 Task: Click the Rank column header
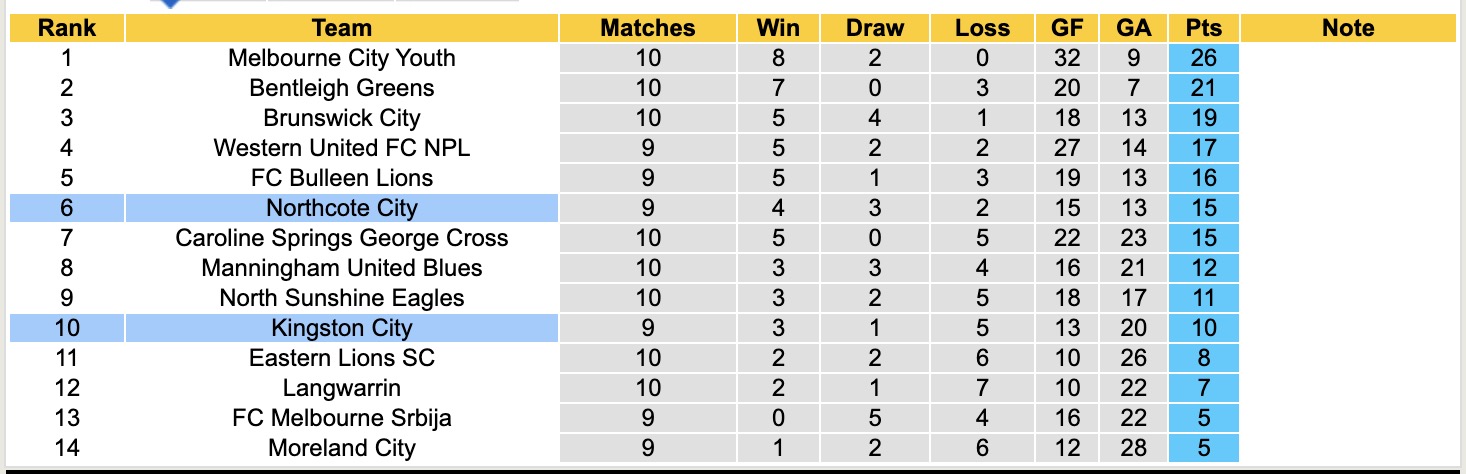[x=66, y=28]
